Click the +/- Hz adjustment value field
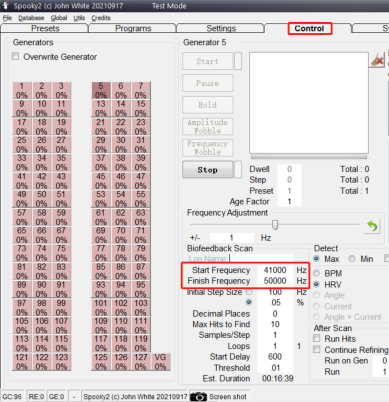 pyautogui.click(x=232, y=238)
